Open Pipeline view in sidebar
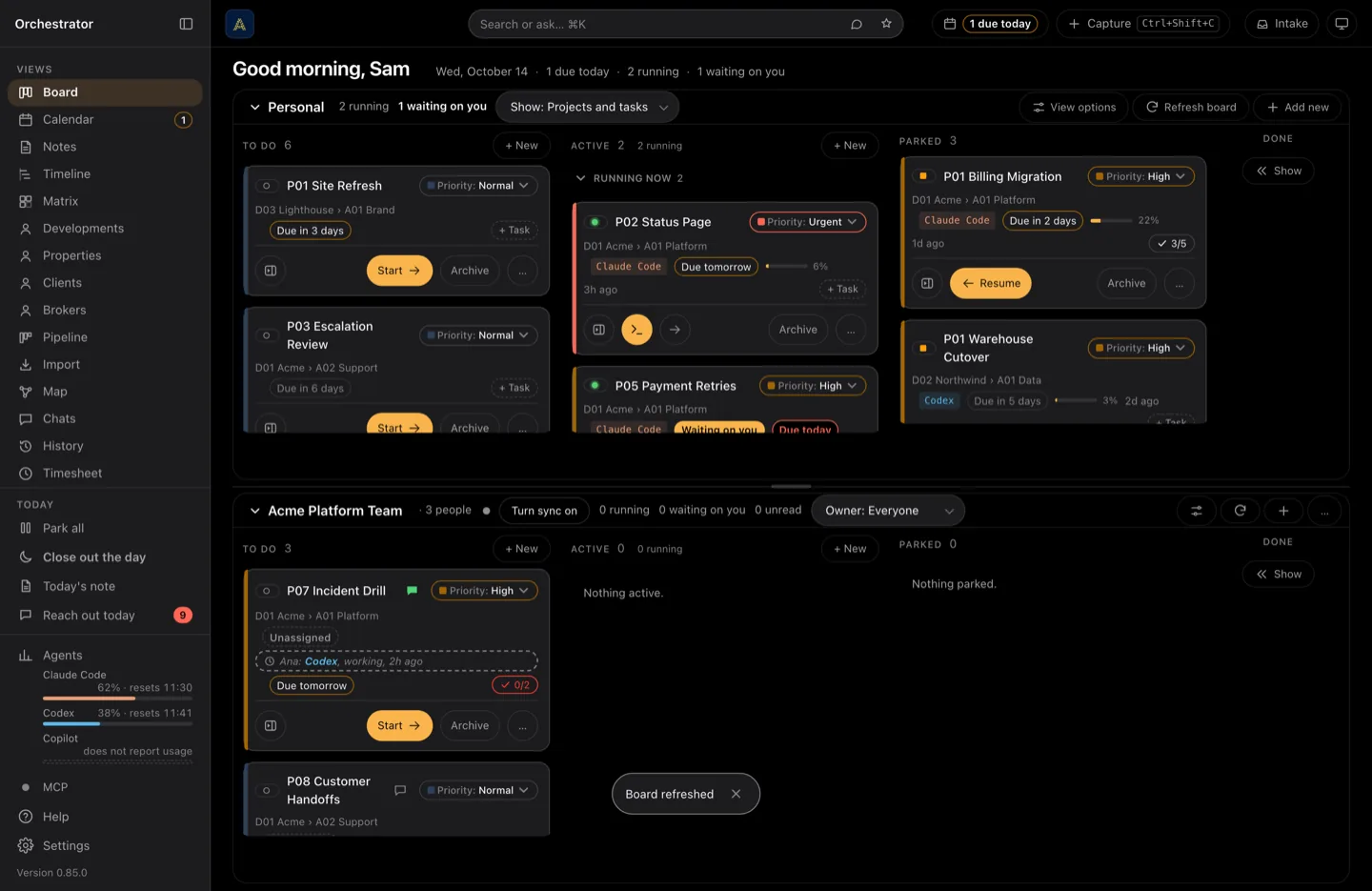 [105, 337]
